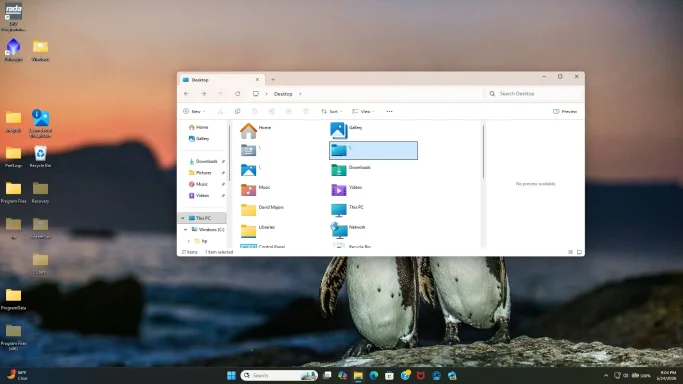
Task: Select the David Majors folder
Action: pyautogui.click(x=262, y=210)
